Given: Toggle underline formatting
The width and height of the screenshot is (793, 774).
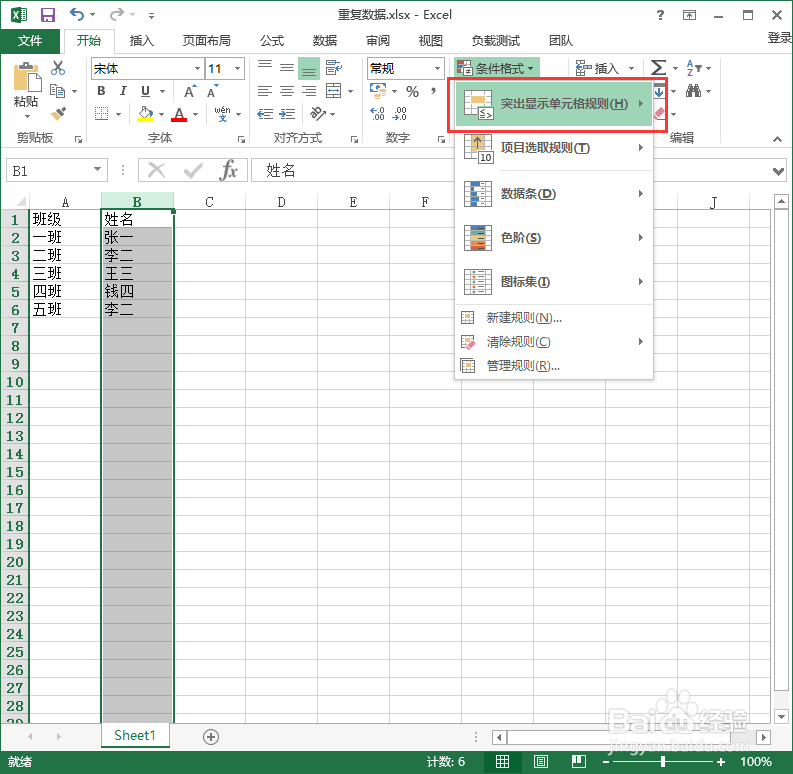Looking at the screenshot, I should click(145, 91).
